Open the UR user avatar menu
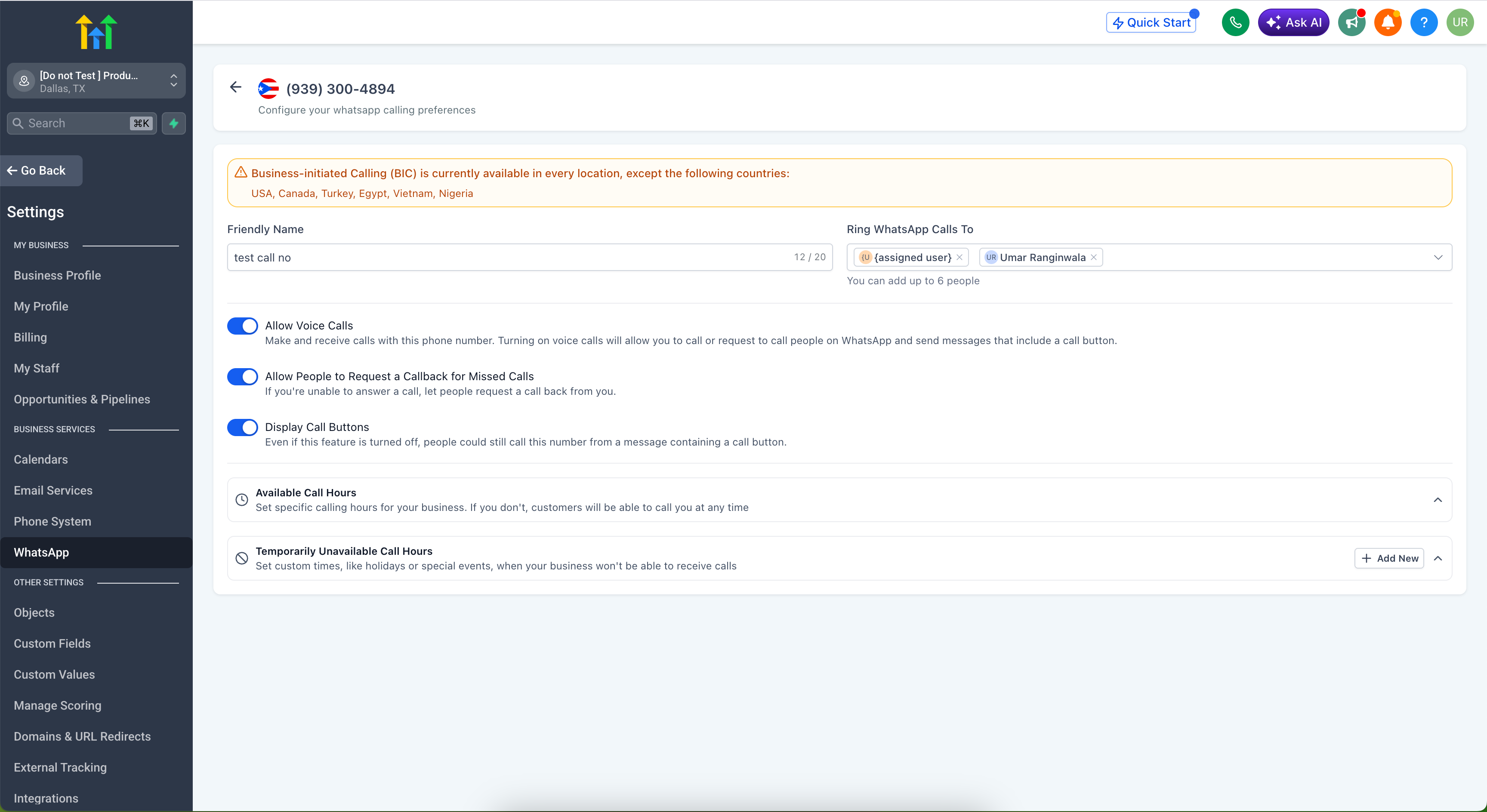 (1460, 22)
